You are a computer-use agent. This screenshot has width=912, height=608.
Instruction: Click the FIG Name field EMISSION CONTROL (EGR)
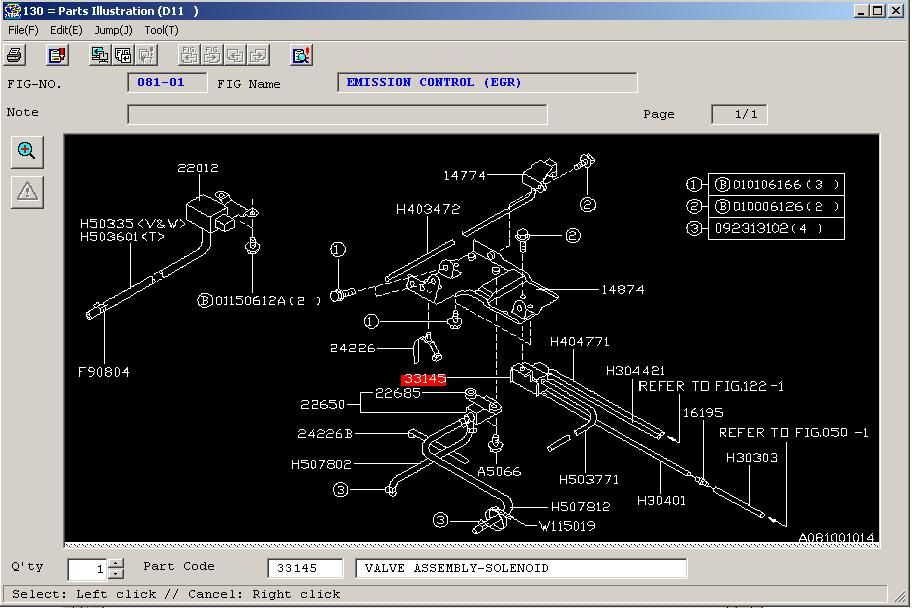pyautogui.click(x=487, y=83)
